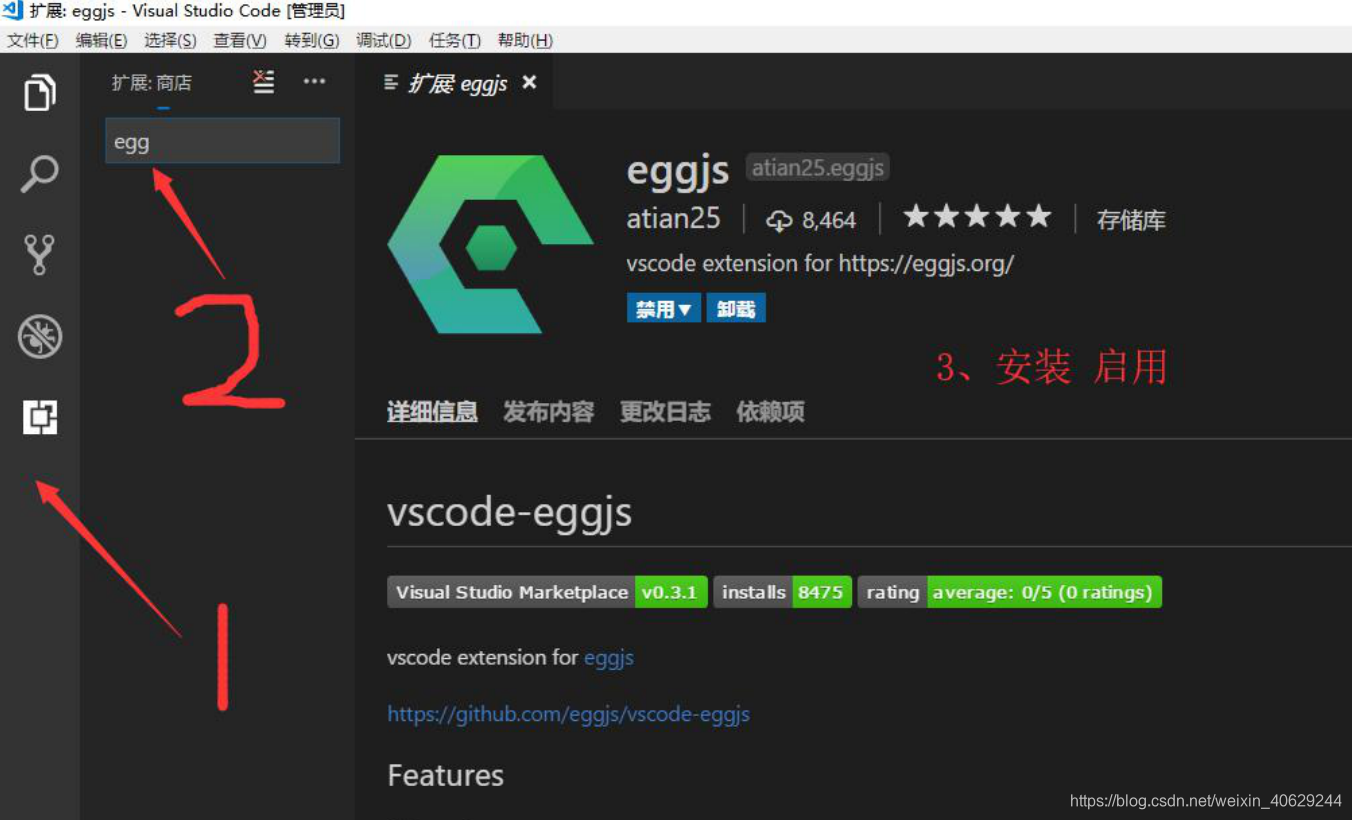This screenshot has height=820, width=1352.
Task: Click the extensions filter icon
Action: click(x=262, y=82)
